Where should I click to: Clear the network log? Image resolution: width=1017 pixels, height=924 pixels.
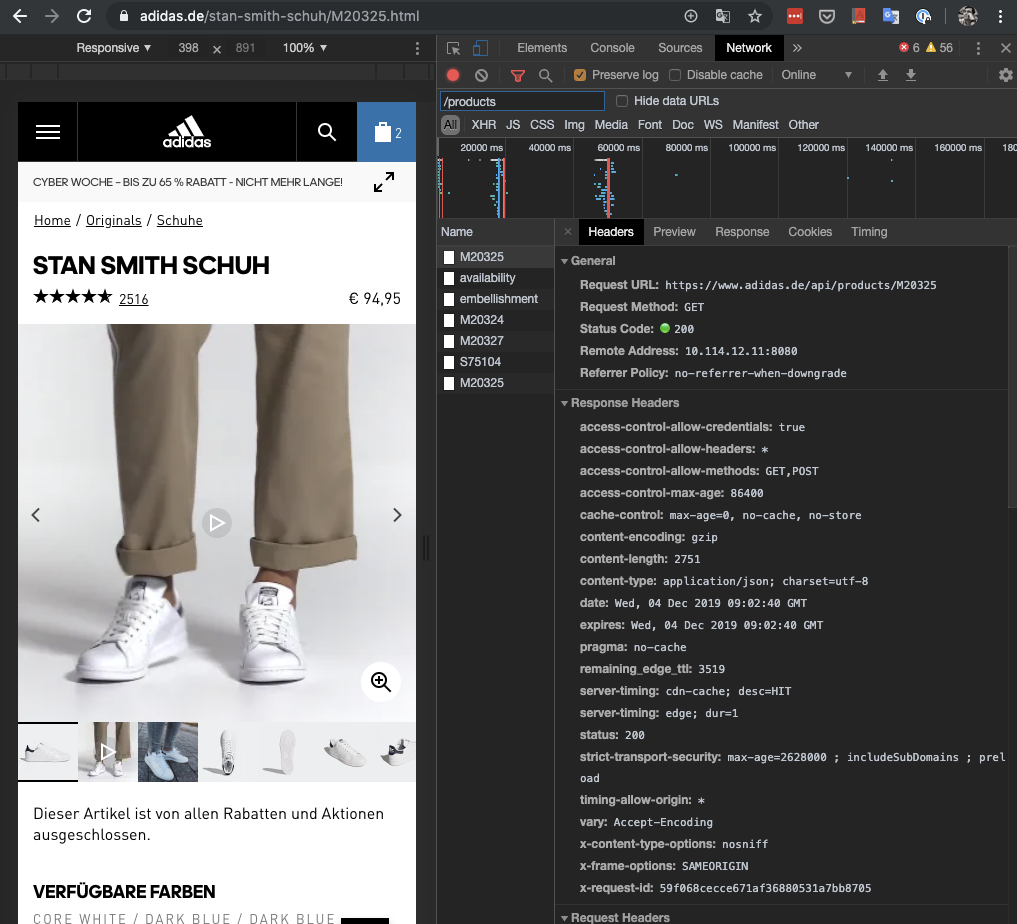tap(481, 75)
